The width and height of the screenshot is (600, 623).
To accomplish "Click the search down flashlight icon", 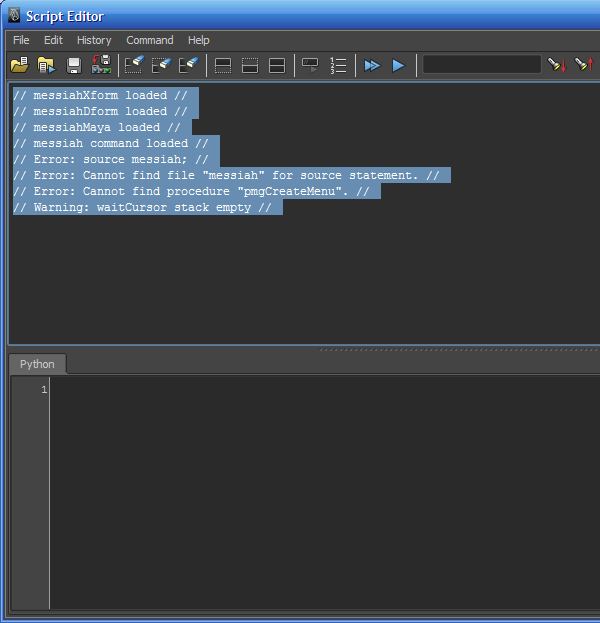I will (557, 65).
